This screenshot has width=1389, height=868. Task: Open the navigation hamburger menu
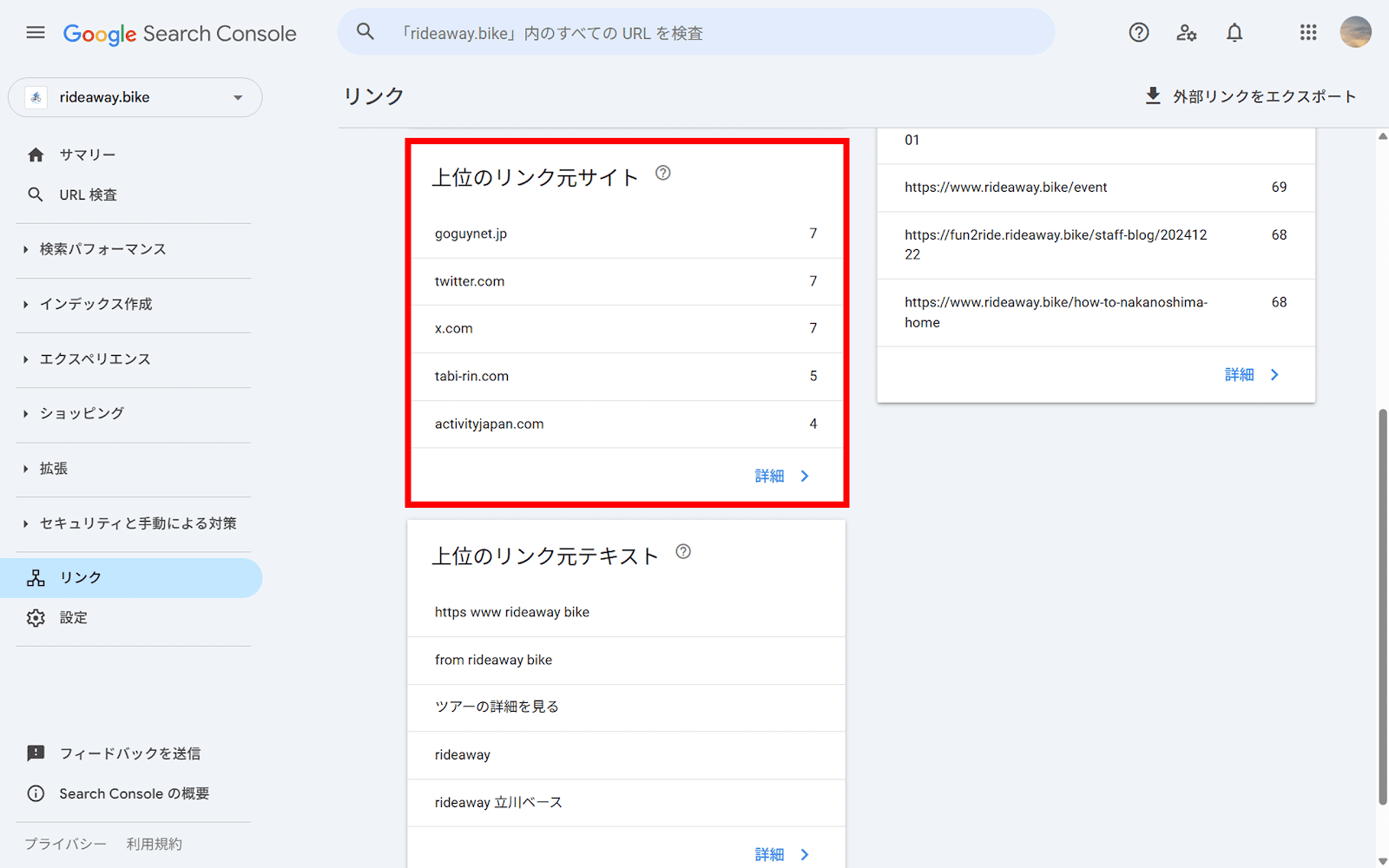[35, 32]
